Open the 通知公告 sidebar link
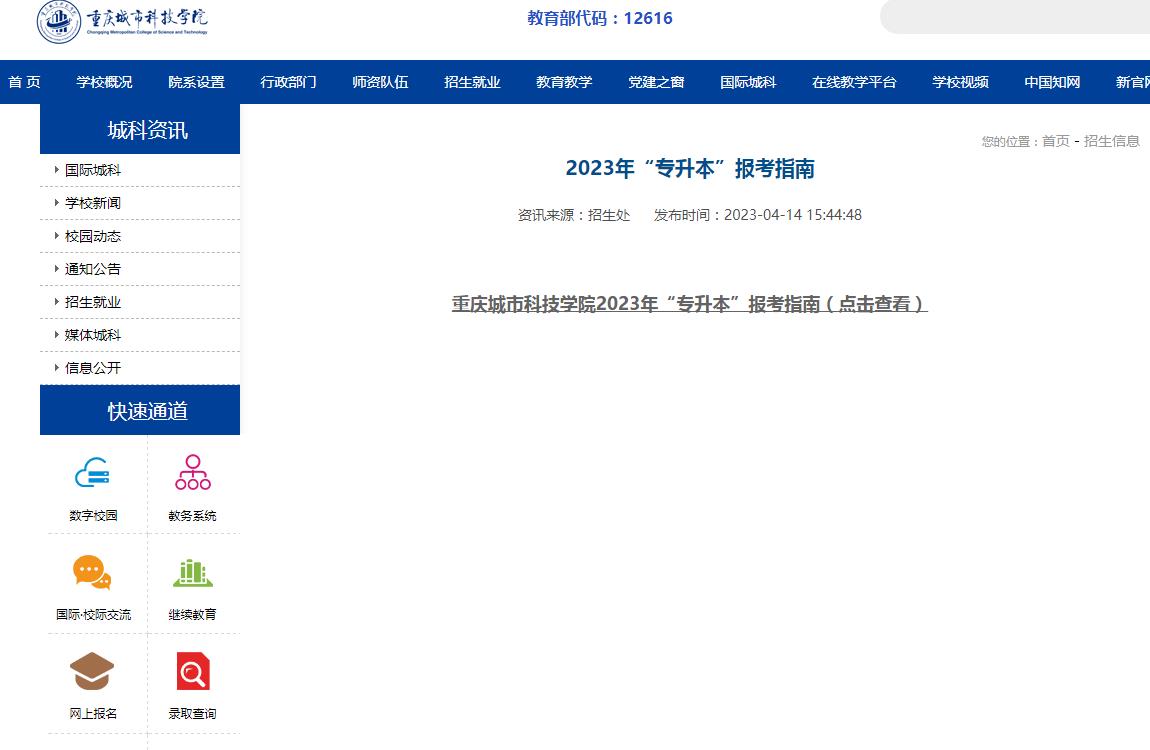 pyautogui.click(x=92, y=269)
